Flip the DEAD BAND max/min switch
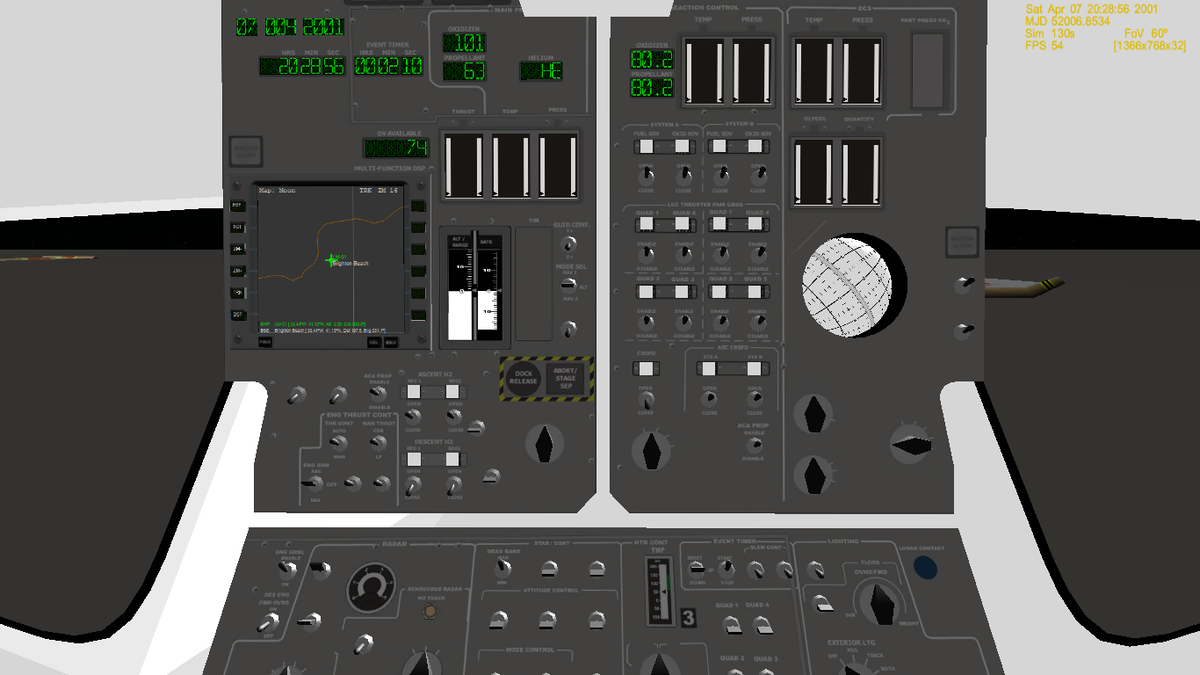The image size is (1200, 675). (x=502, y=568)
